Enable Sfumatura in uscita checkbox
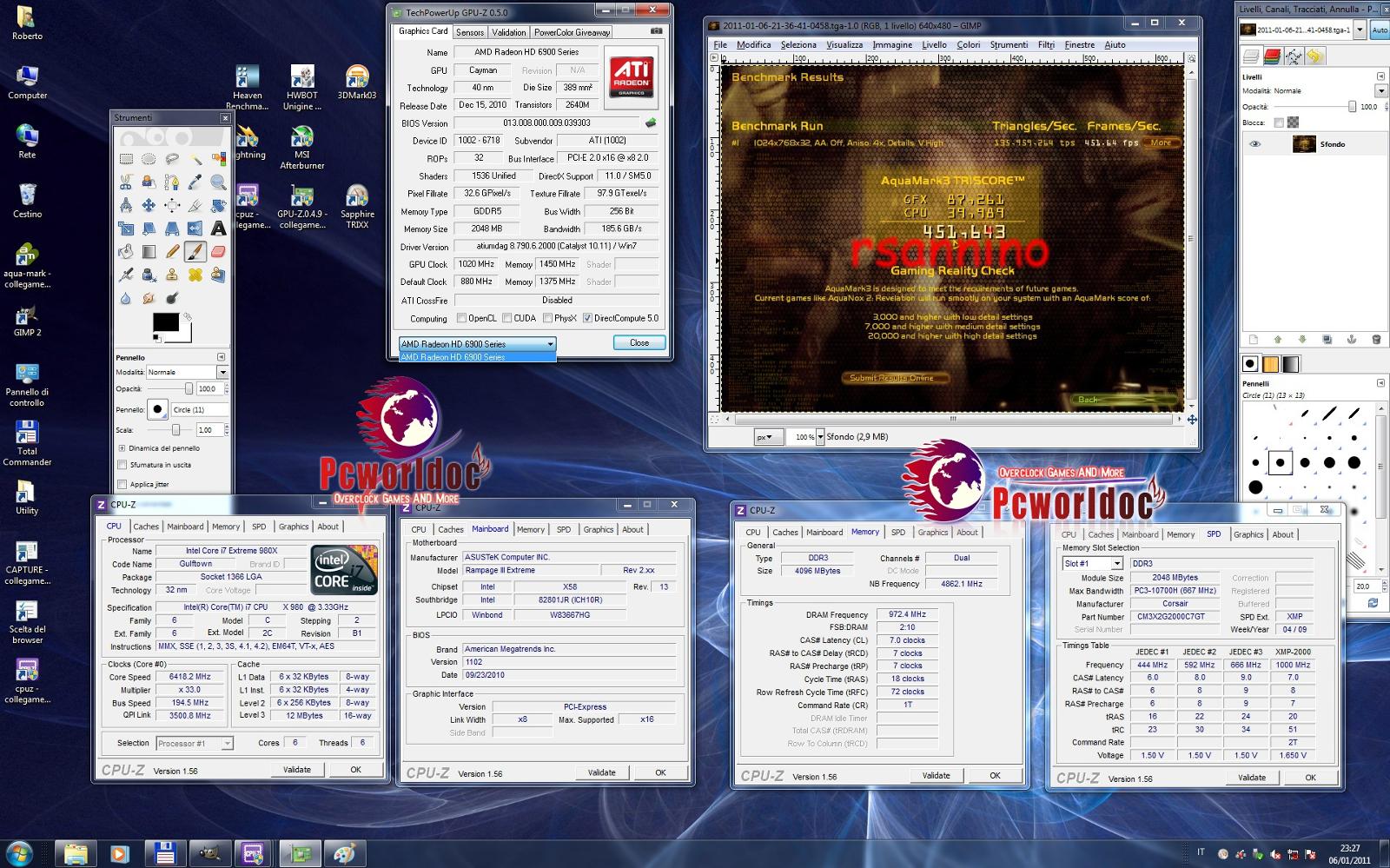1390x868 pixels. 122,465
